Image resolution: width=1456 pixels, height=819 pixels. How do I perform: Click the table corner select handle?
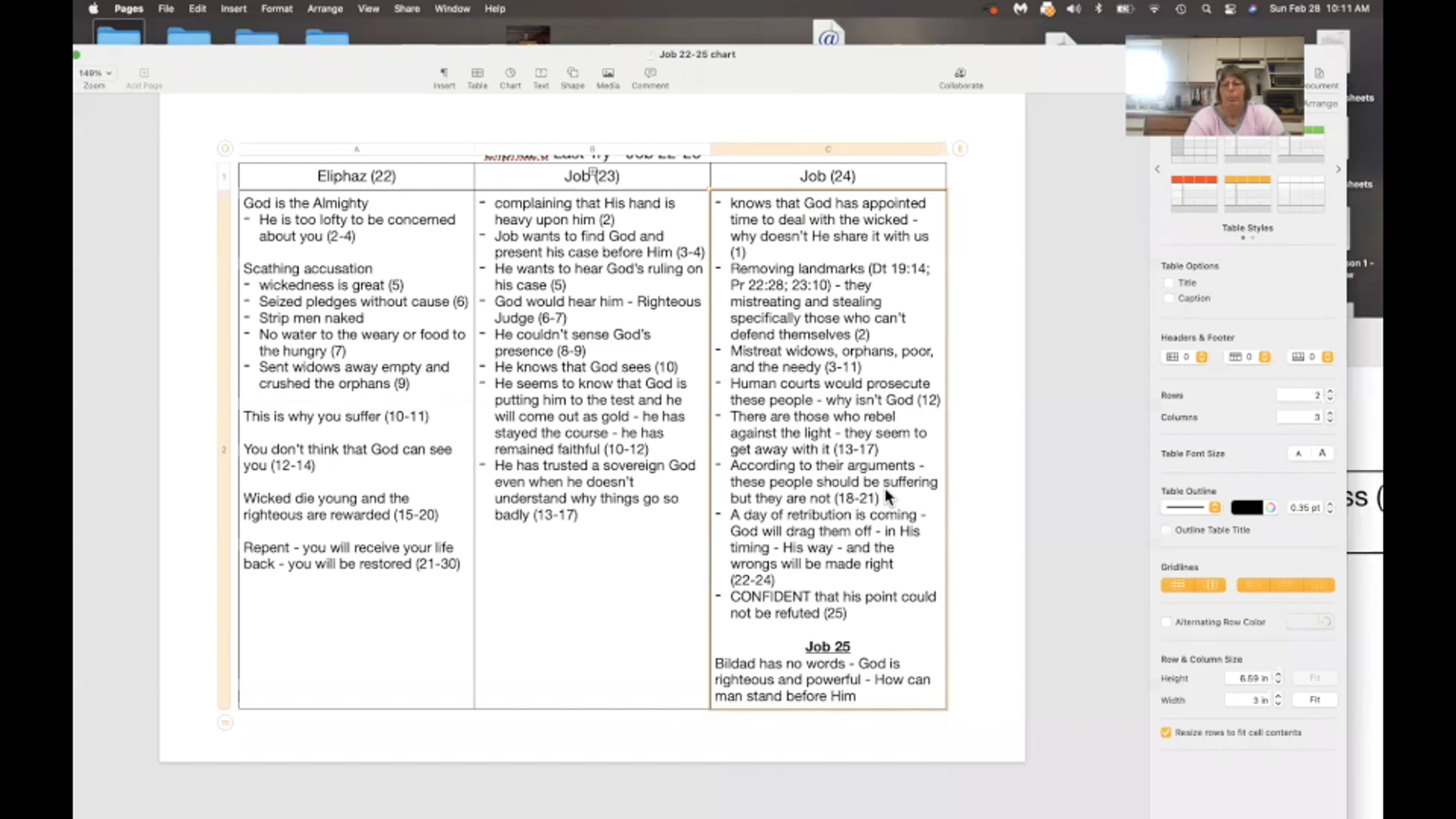coord(225,149)
